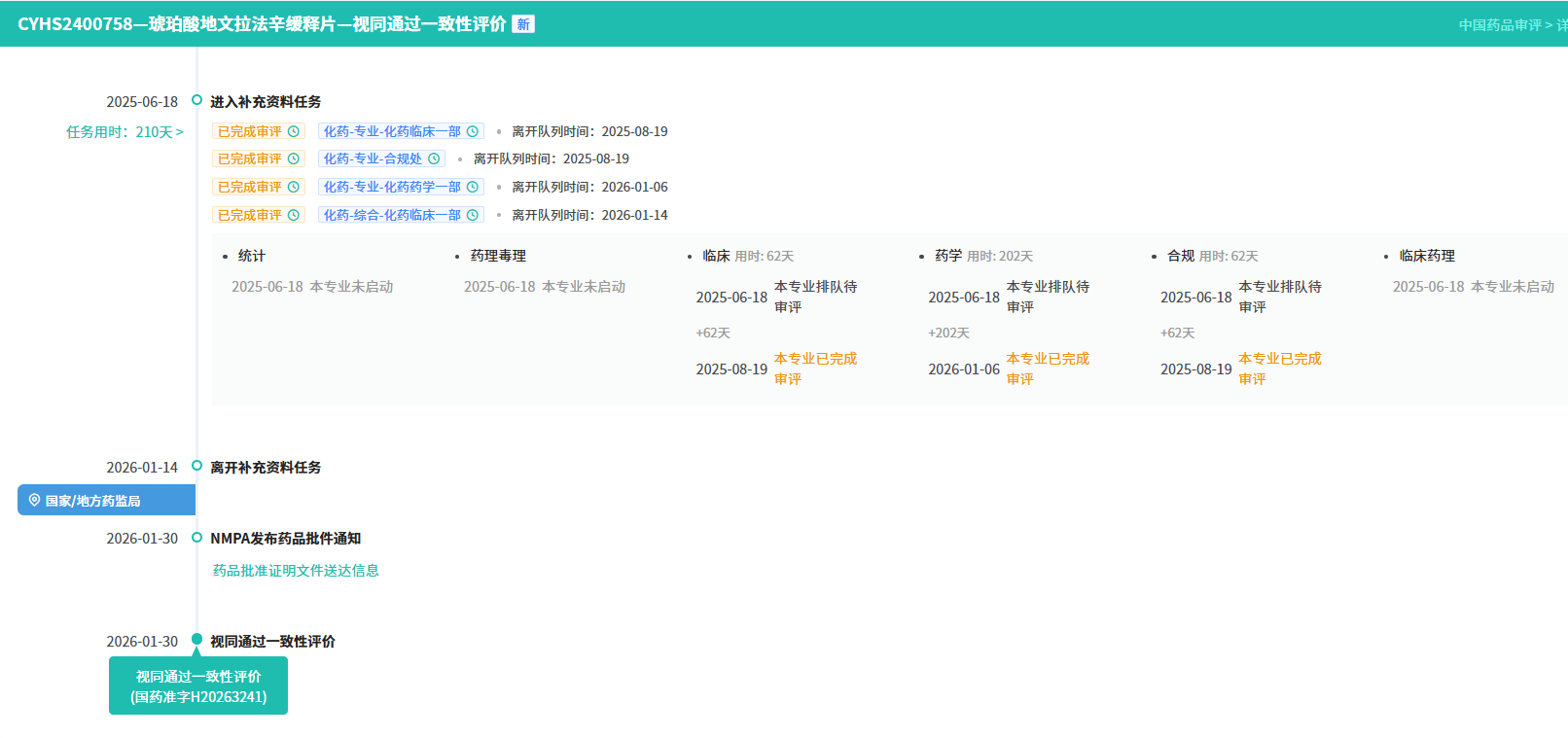
Task: Click timeline marker for 离开补充资料任务
Action: coord(196,466)
